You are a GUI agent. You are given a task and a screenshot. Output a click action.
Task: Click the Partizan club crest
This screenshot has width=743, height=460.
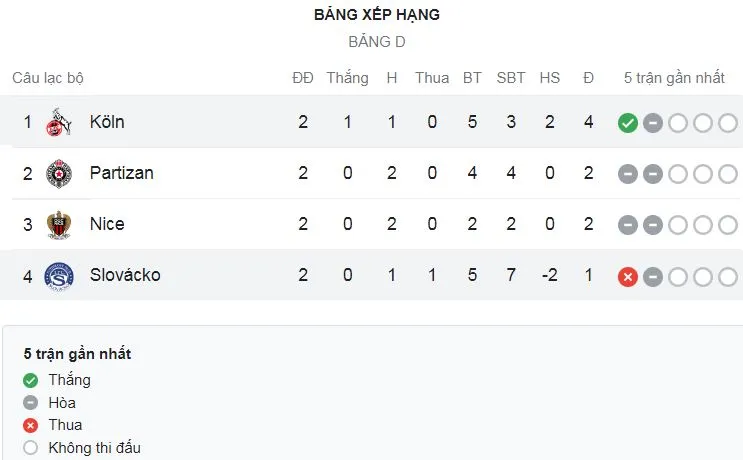point(57,173)
